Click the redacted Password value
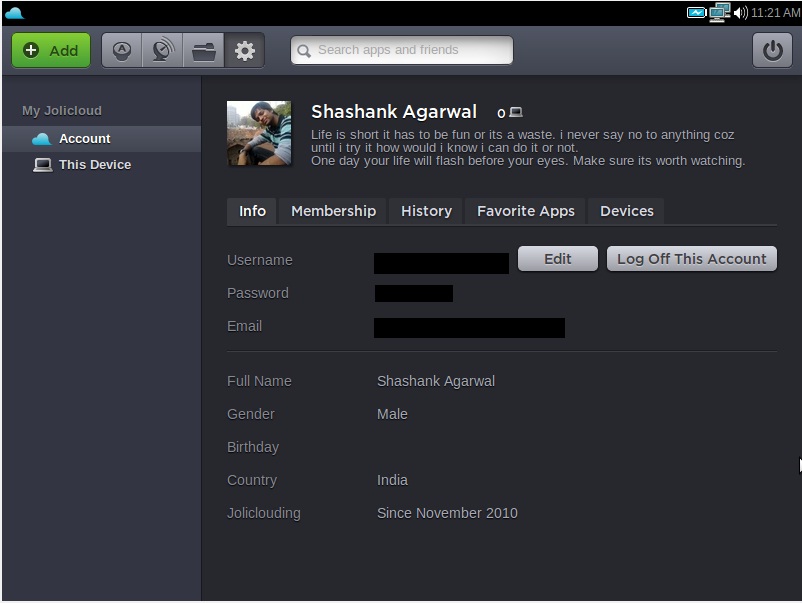The image size is (802, 603). (414, 294)
